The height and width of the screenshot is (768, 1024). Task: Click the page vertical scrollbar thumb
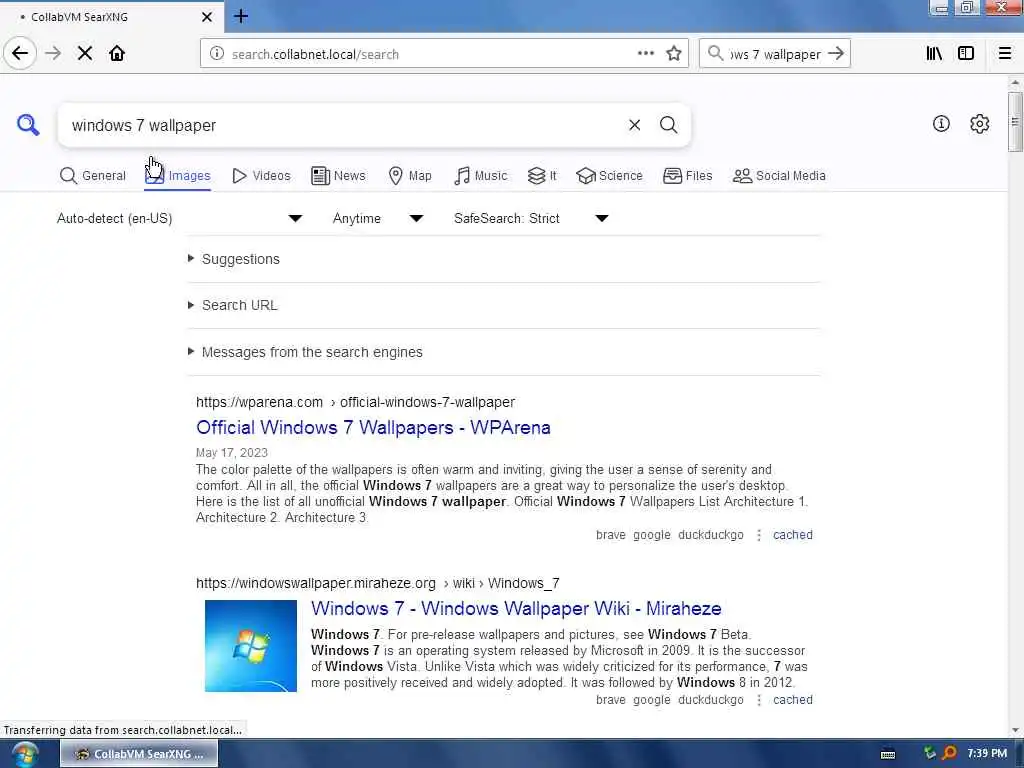pyautogui.click(x=1014, y=121)
